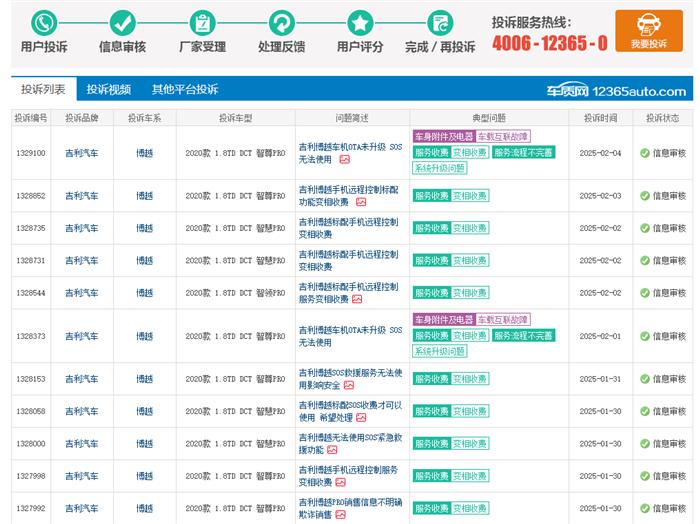Click 系统升级问题 tag in row 1328373
The height and width of the screenshot is (524, 700).
440,351
